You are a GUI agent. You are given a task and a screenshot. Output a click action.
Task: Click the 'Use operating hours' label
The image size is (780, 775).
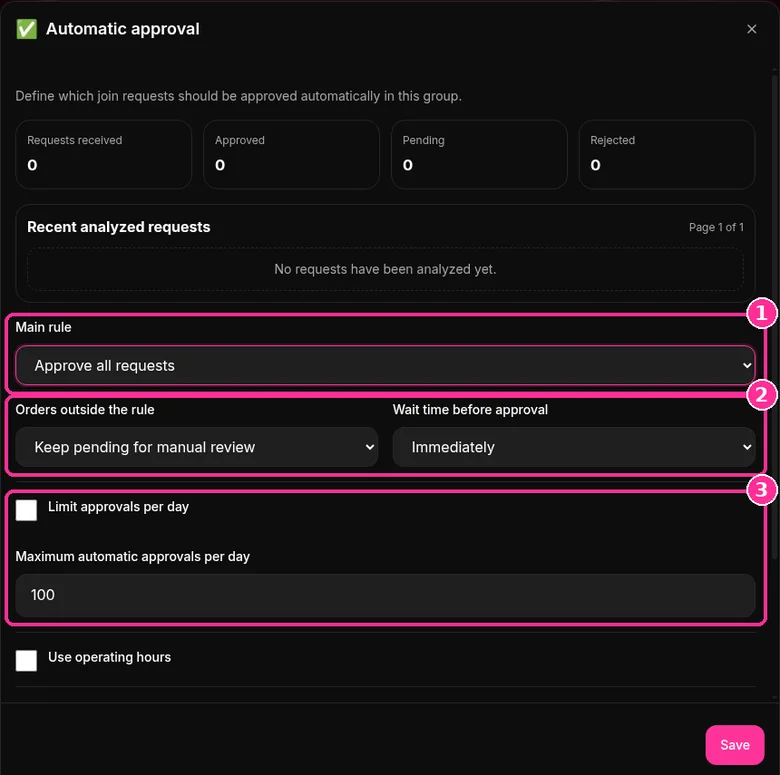click(109, 657)
